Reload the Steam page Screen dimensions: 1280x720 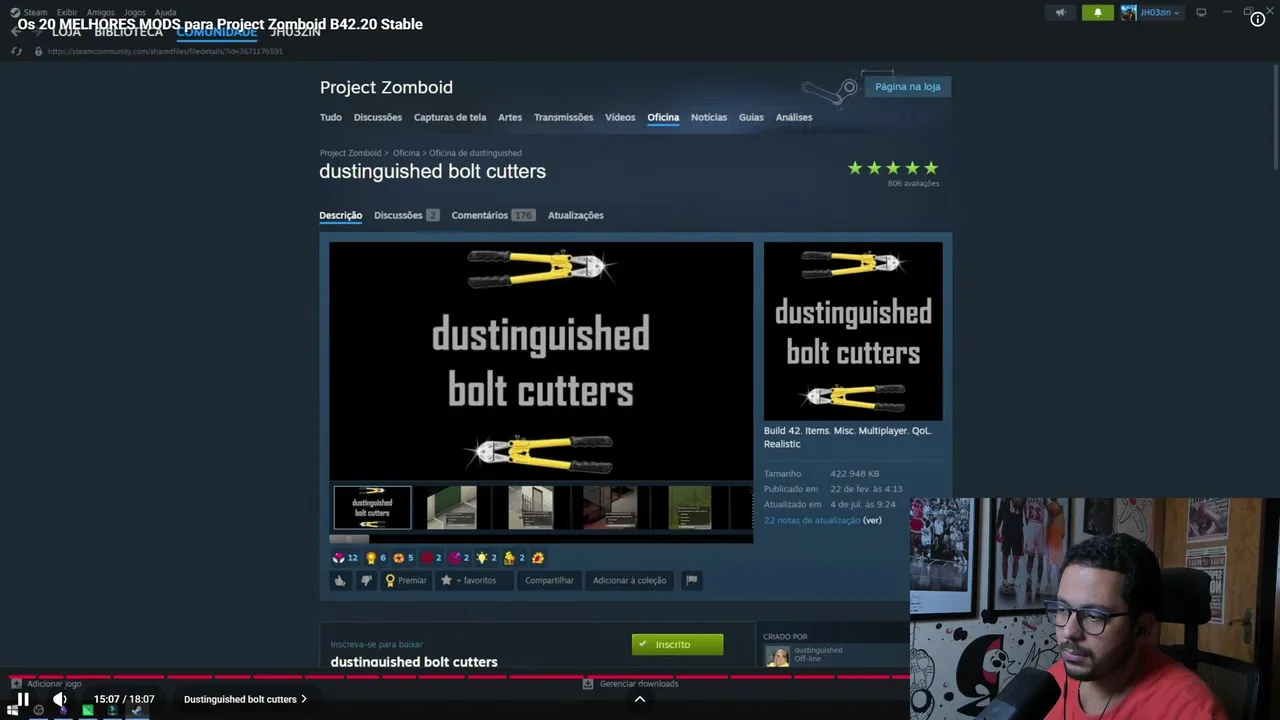point(18,51)
